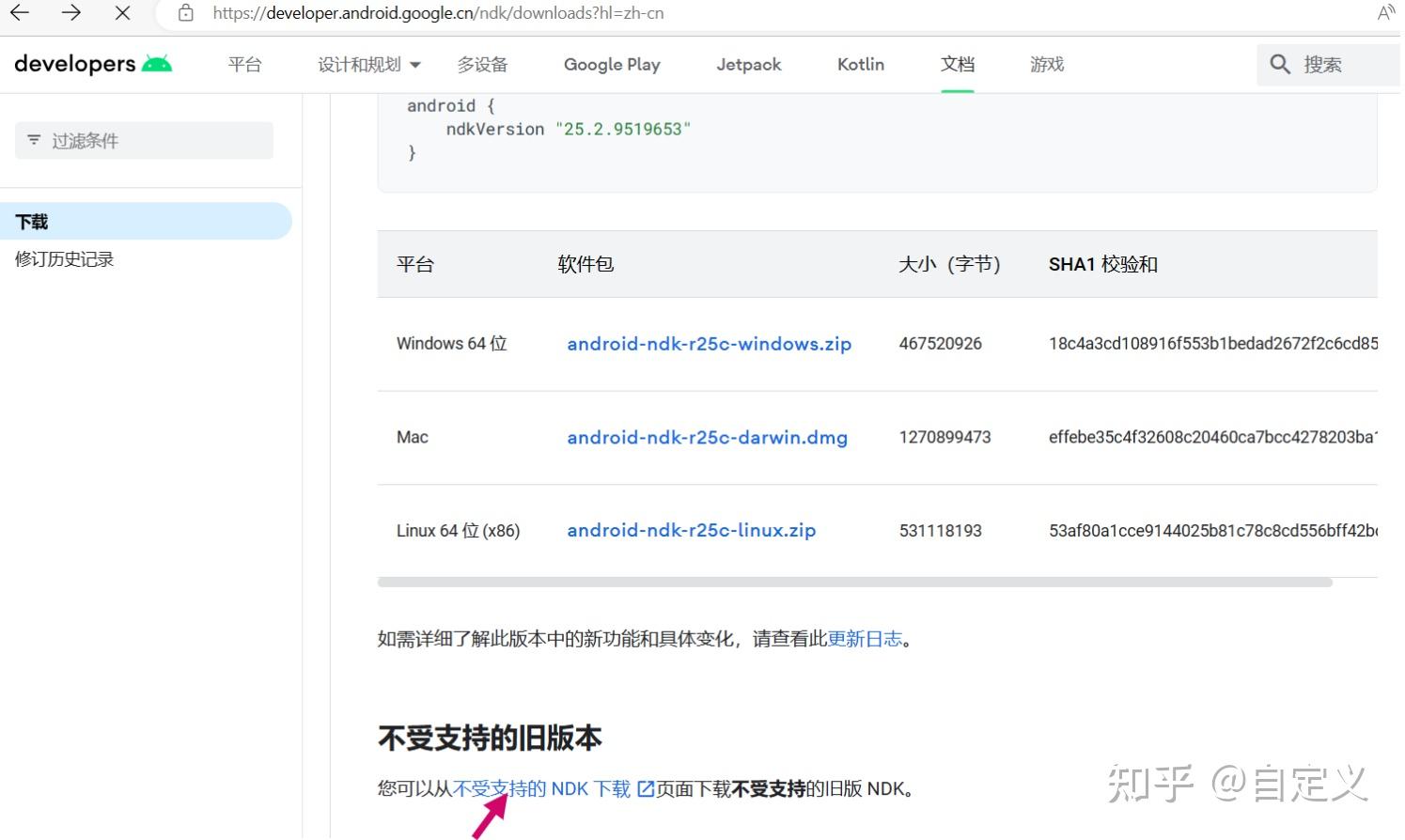Click the read aloud icon in address bar
The width and height of the screenshot is (1405, 840).
pos(1386,13)
